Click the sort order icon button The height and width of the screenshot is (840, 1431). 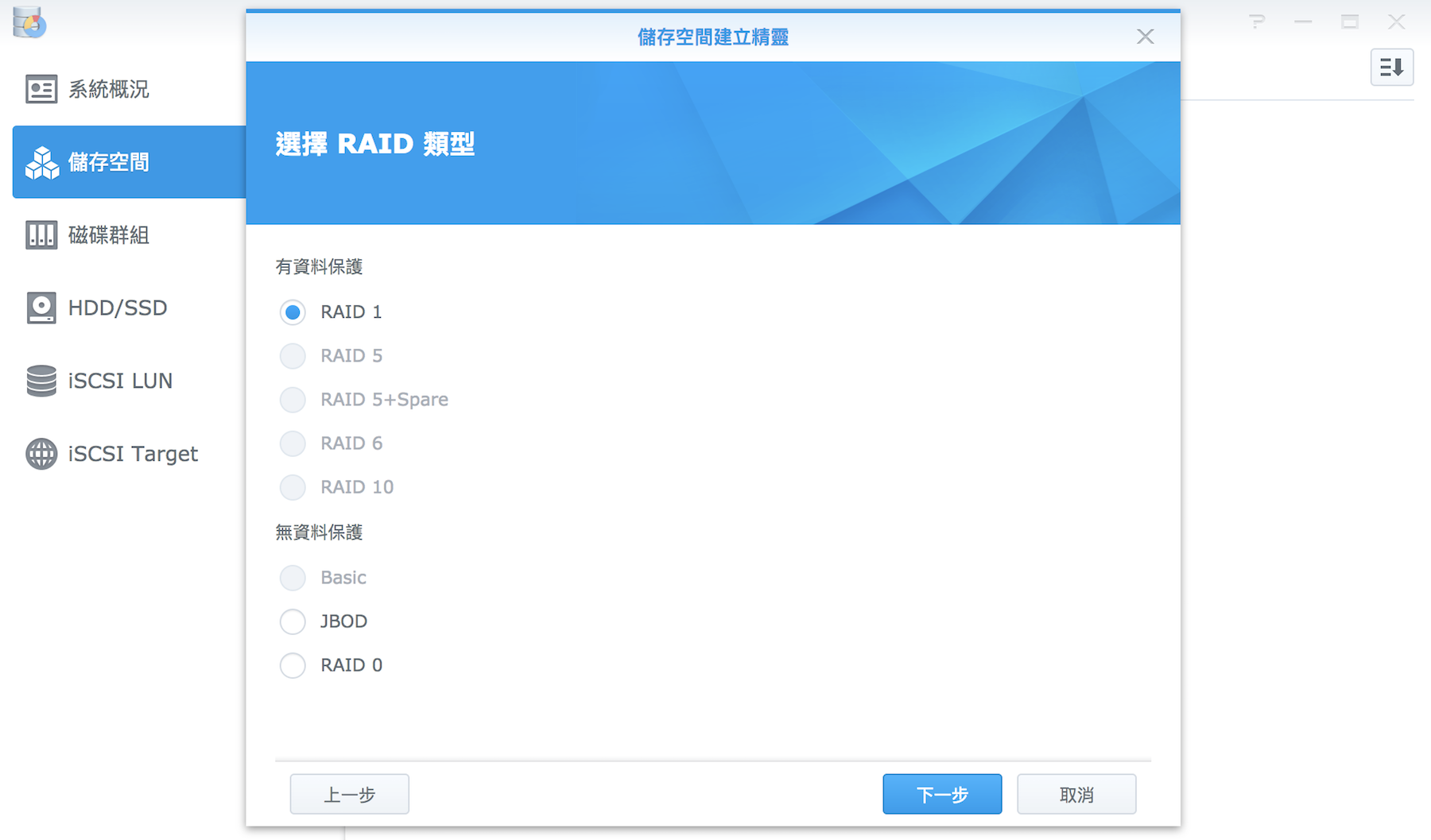pyautogui.click(x=1391, y=68)
